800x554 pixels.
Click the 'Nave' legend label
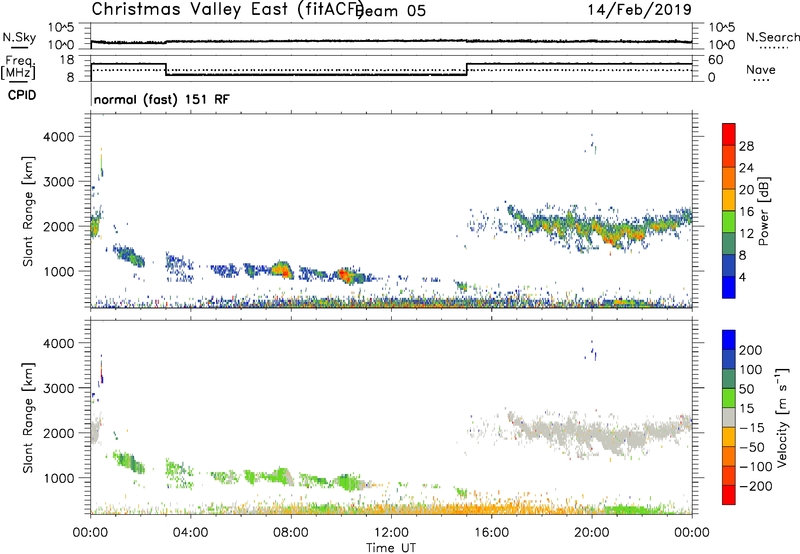pos(760,69)
